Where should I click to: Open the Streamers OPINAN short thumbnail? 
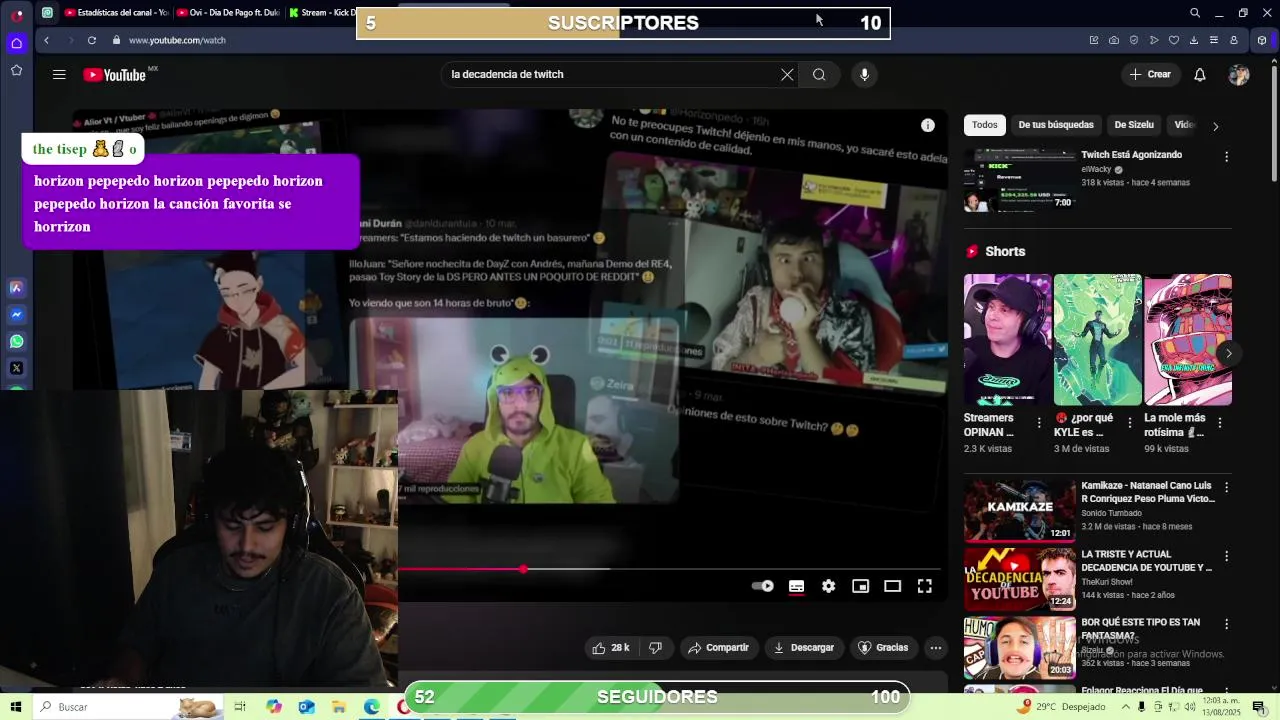pos(1007,340)
